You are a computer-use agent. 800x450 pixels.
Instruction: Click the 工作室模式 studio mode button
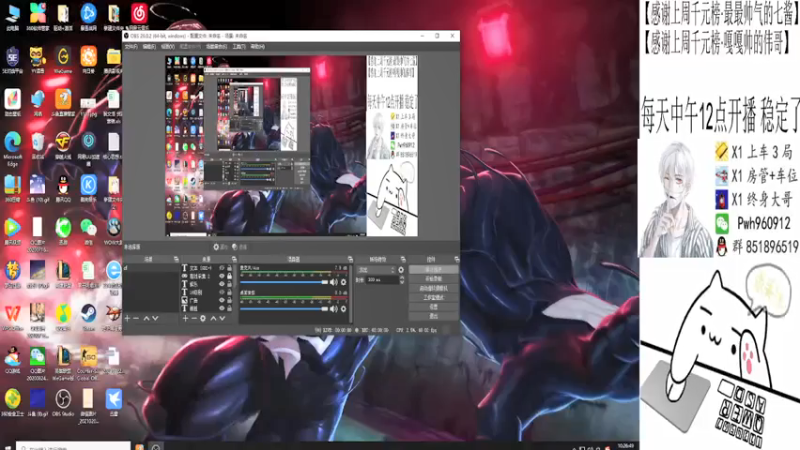(x=434, y=297)
